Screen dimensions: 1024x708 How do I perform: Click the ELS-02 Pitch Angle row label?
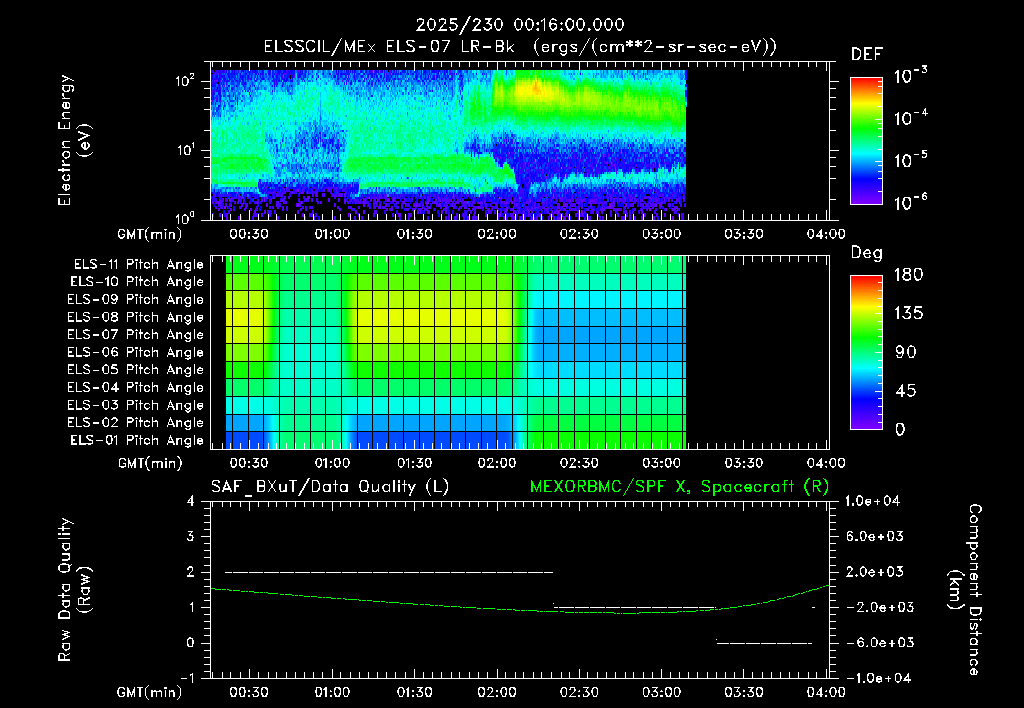pyautogui.click(x=136, y=423)
